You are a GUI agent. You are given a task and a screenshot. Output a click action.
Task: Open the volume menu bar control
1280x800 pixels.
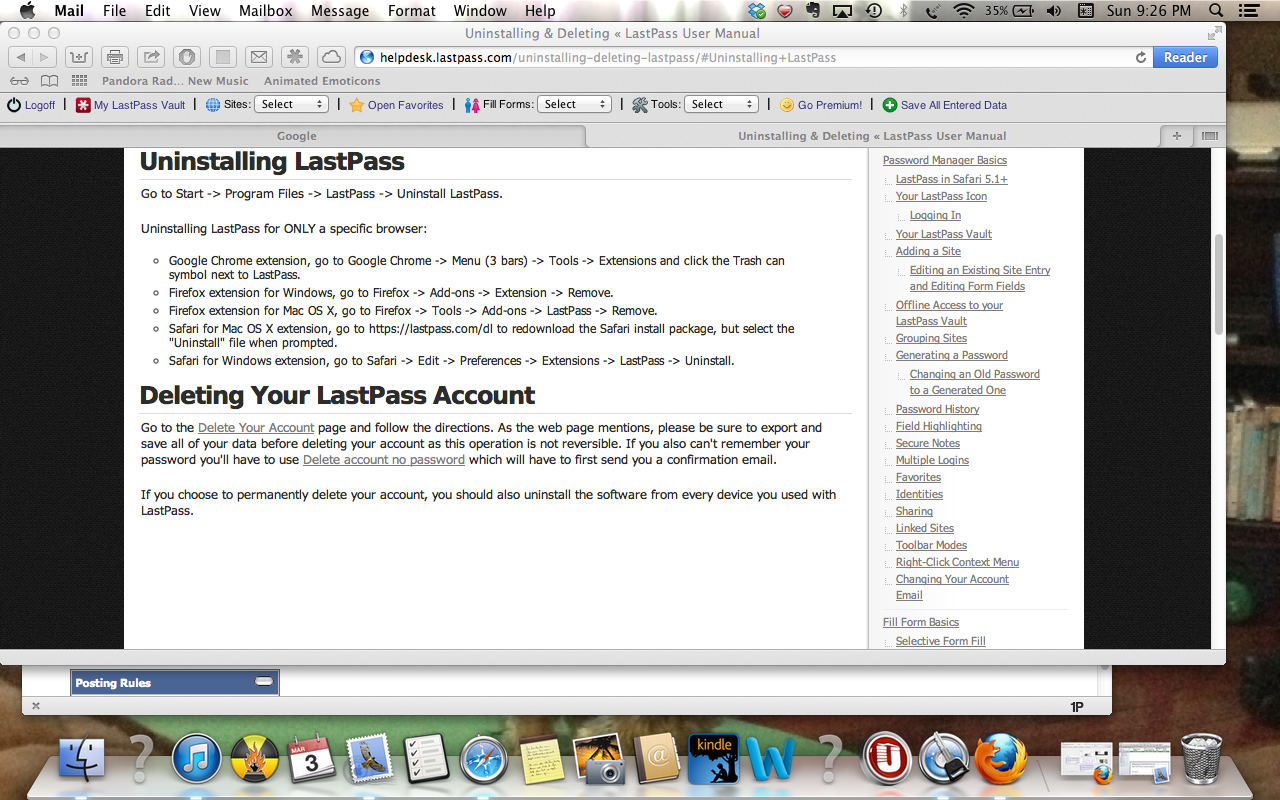1053,11
